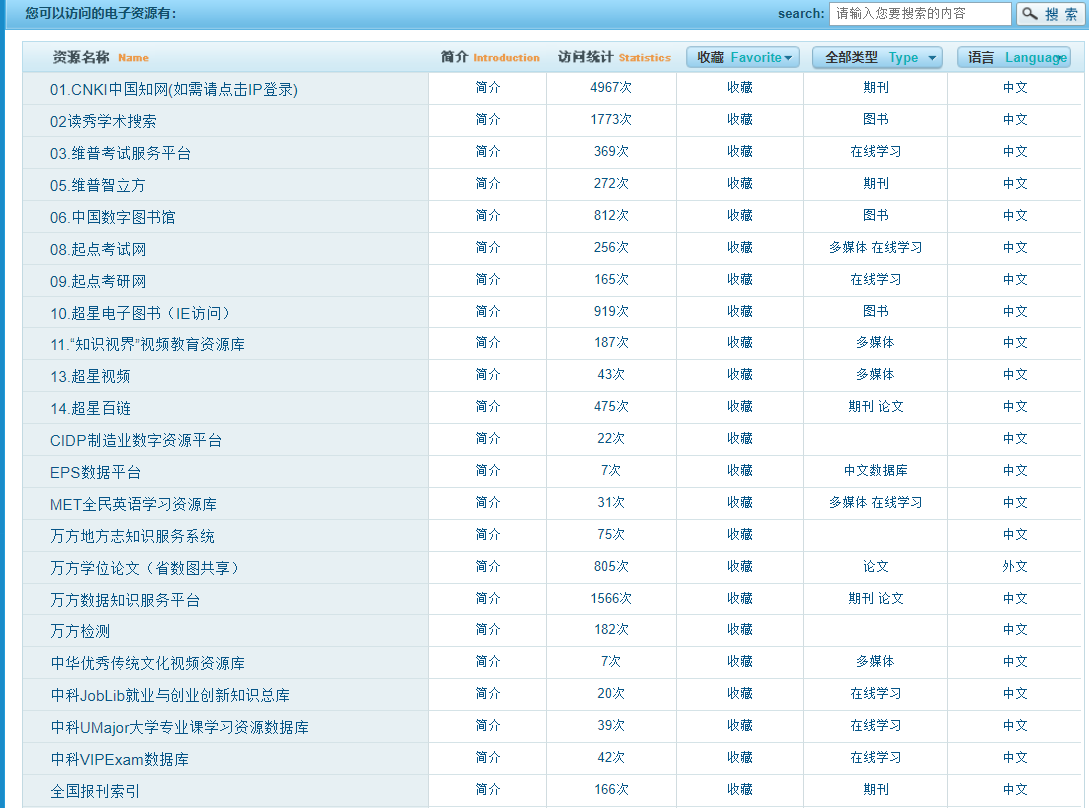Open 02读秀学术搜索 resource
This screenshot has width=1089, height=808.
pos(103,122)
